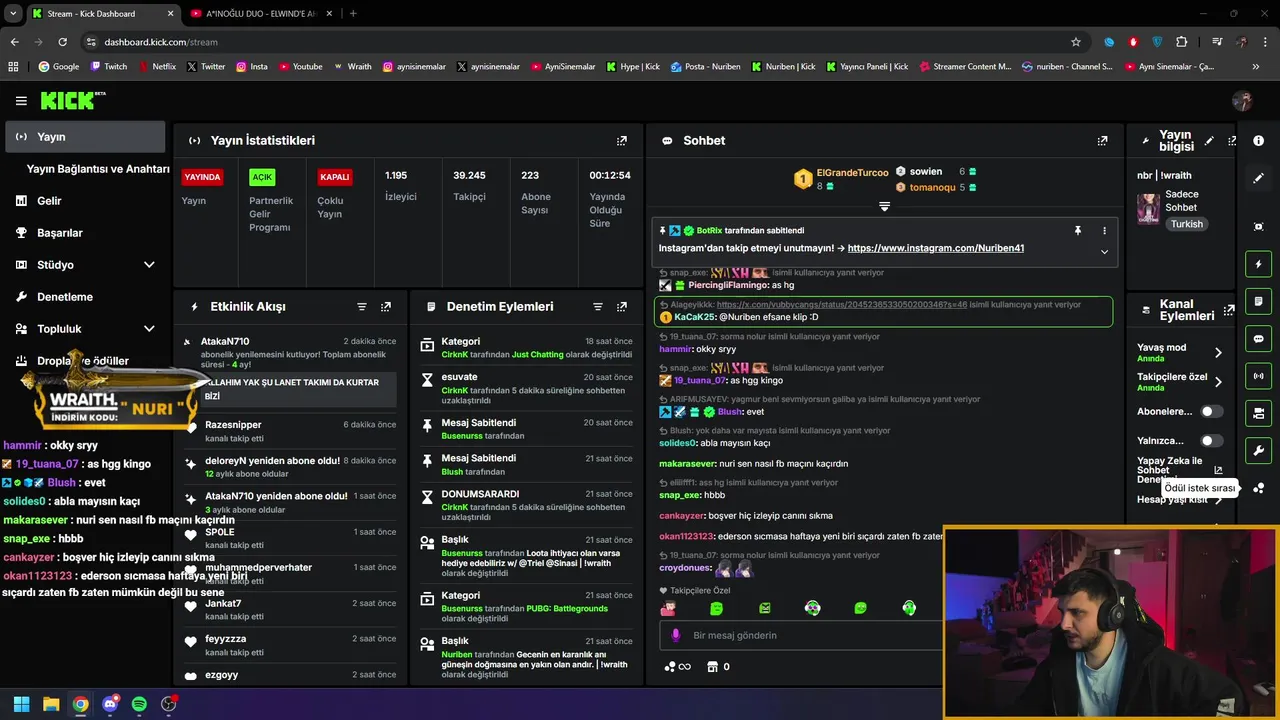The image size is (1280, 720).
Task: Click the green lightning bolt sidebar icon
Action: point(1259,264)
